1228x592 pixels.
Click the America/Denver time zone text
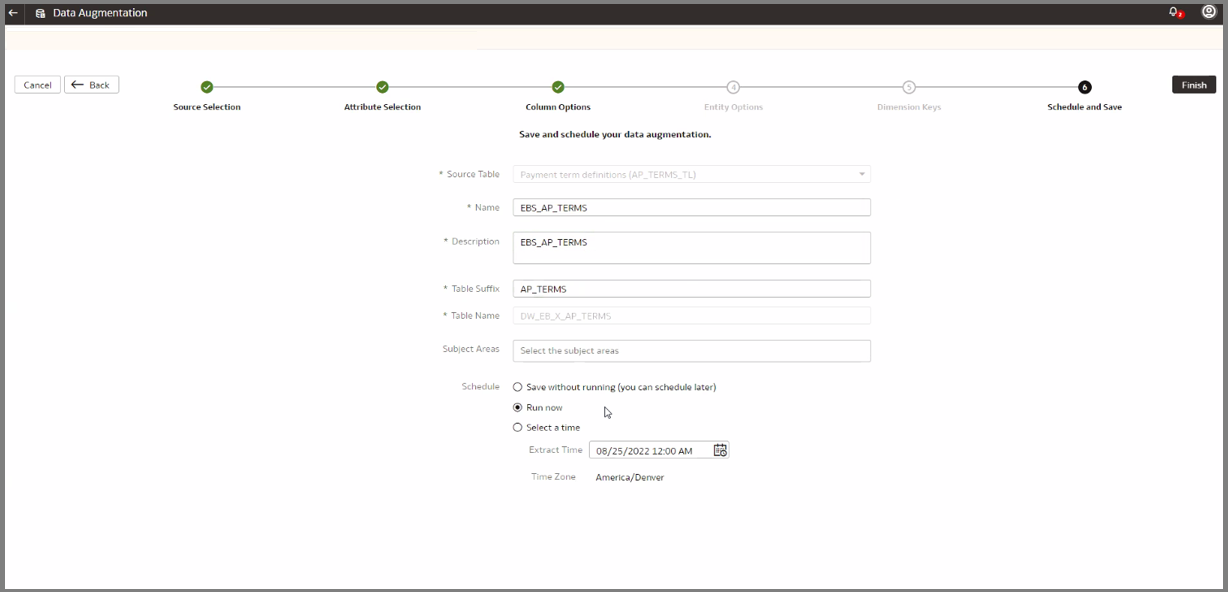[630, 477]
